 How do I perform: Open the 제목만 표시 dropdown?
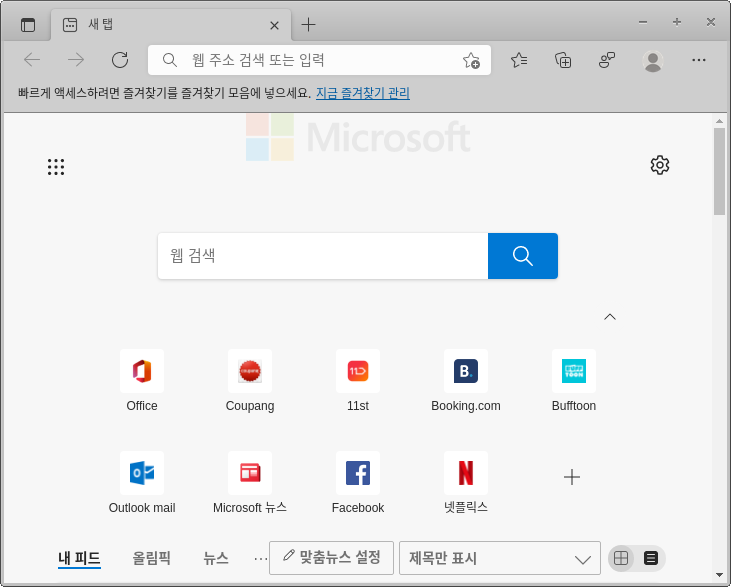tap(500, 558)
